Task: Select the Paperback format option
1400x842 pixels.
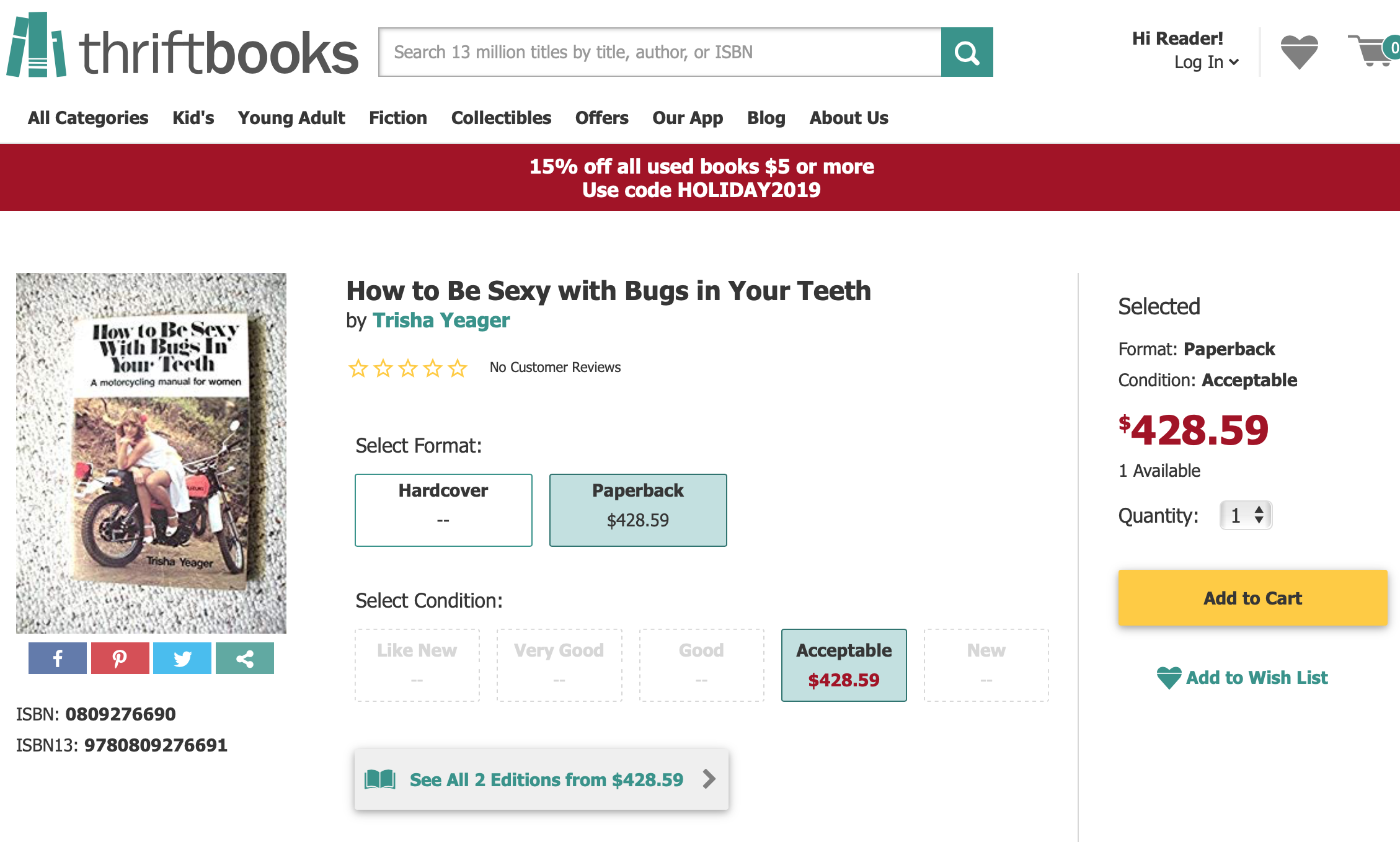Action: [x=638, y=510]
